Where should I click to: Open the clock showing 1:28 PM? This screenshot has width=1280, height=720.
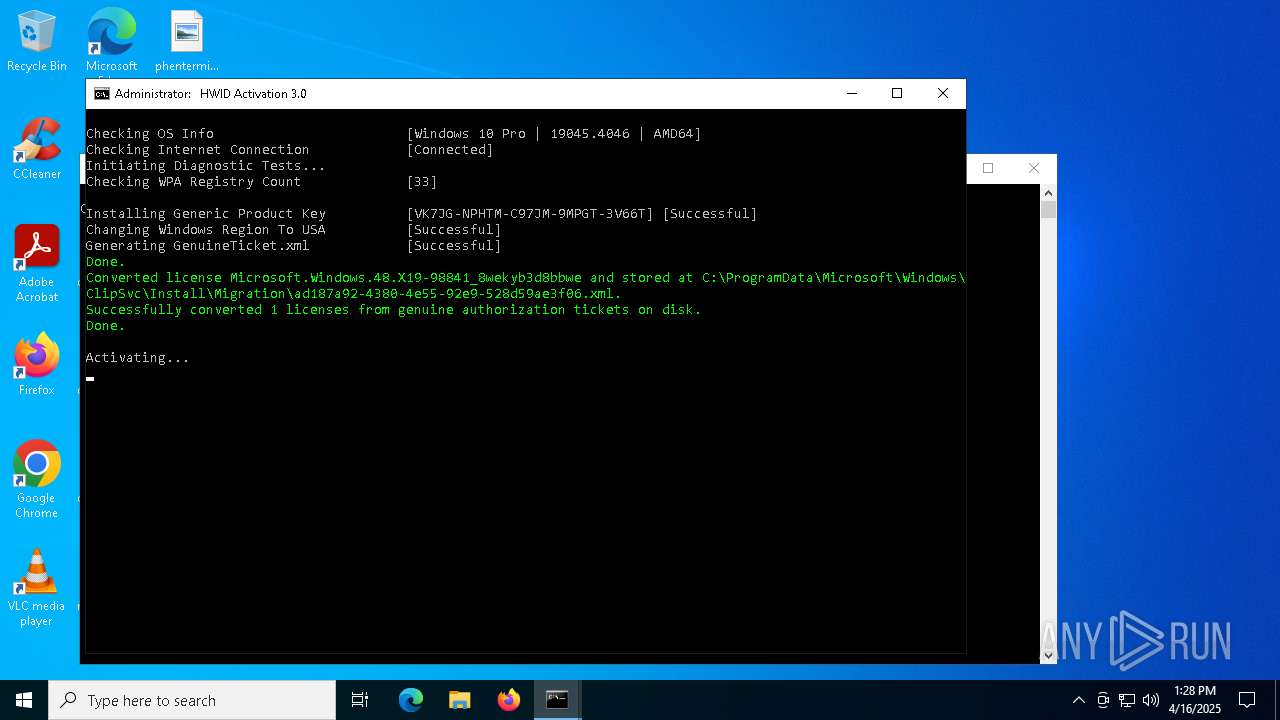pyautogui.click(x=1195, y=700)
